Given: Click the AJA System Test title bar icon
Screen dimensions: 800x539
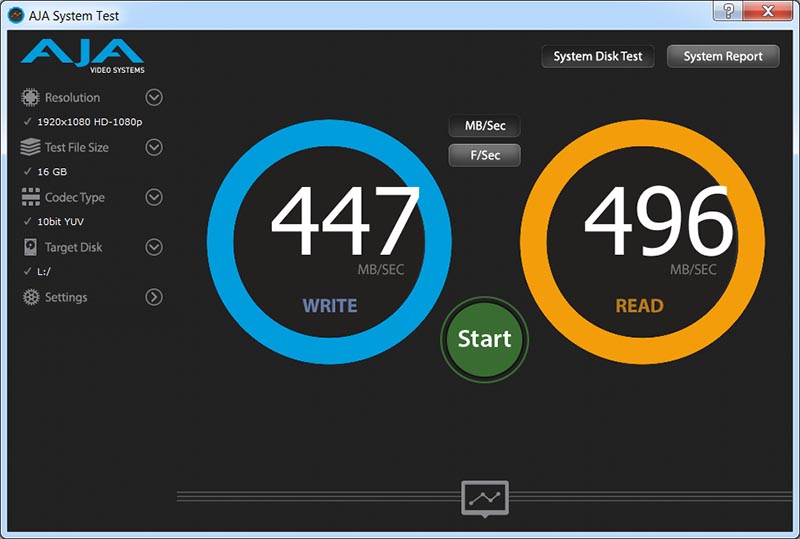Looking at the screenshot, I should click(16, 15).
